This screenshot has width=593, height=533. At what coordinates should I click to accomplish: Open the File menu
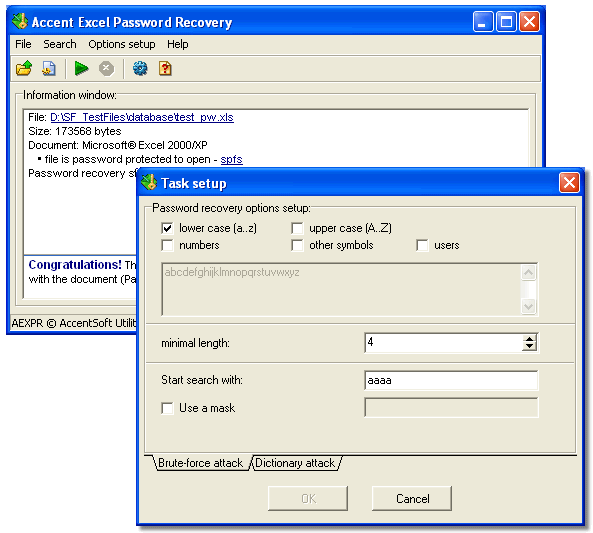(23, 44)
